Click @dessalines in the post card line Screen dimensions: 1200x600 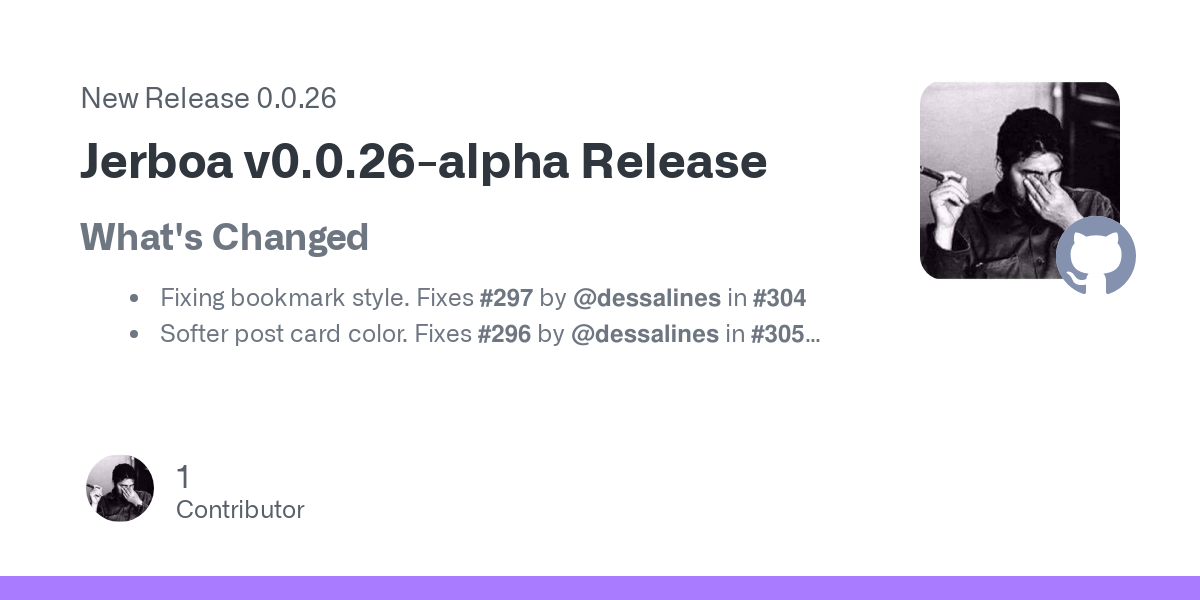(x=645, y=334)
